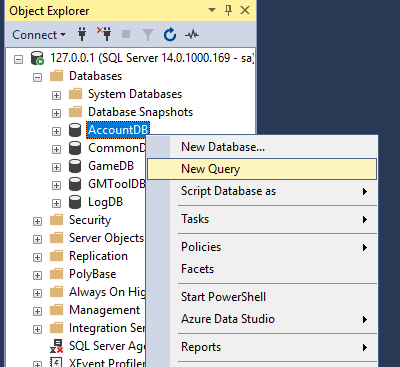Select the System Databases tree label
This screenshot has height=367, width=400.
pos(135,94)
